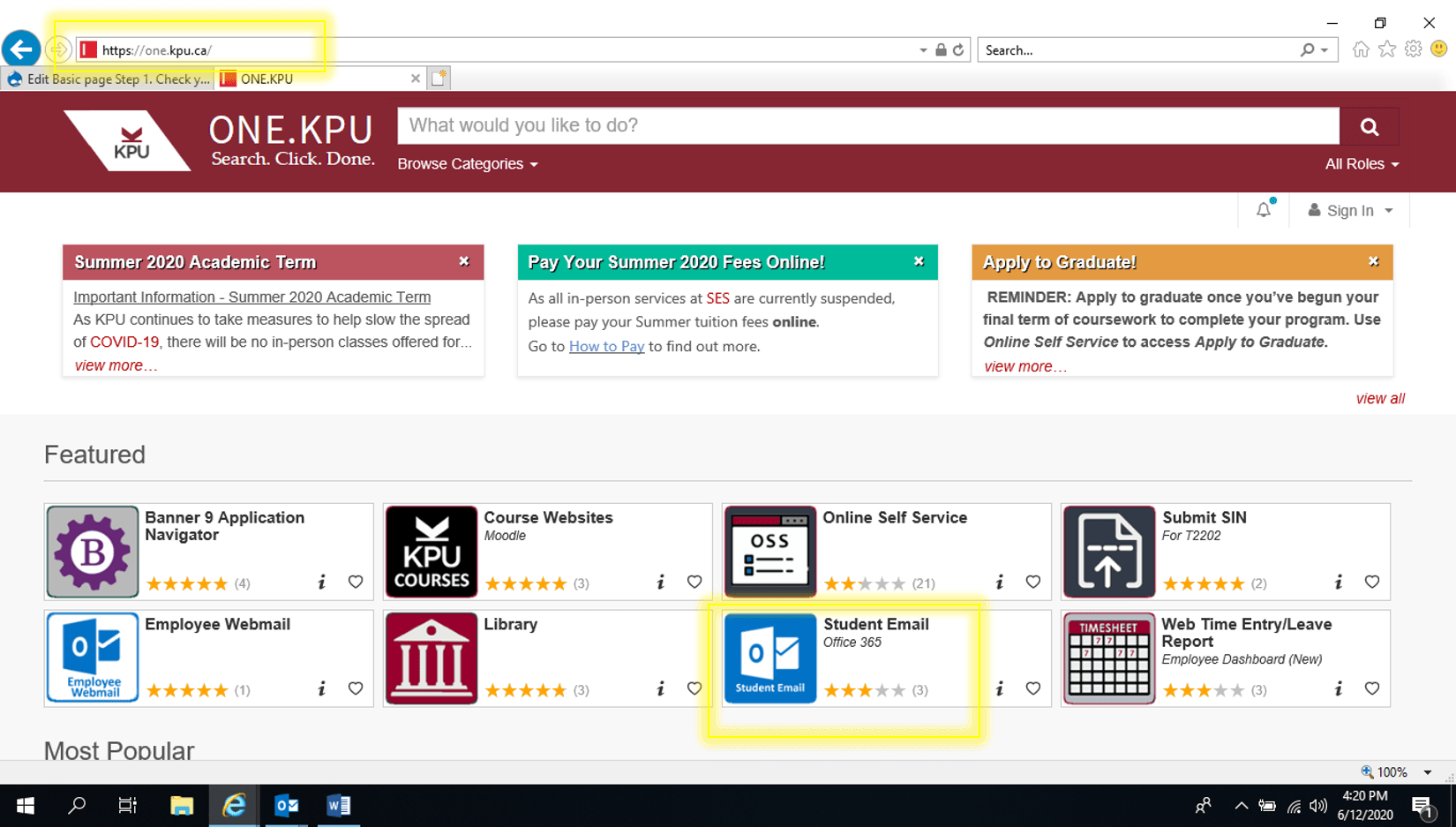This screenshot has width=1456, height=827.
Task: Select the Online Self Service OSS icon
Action: (769, 551)
